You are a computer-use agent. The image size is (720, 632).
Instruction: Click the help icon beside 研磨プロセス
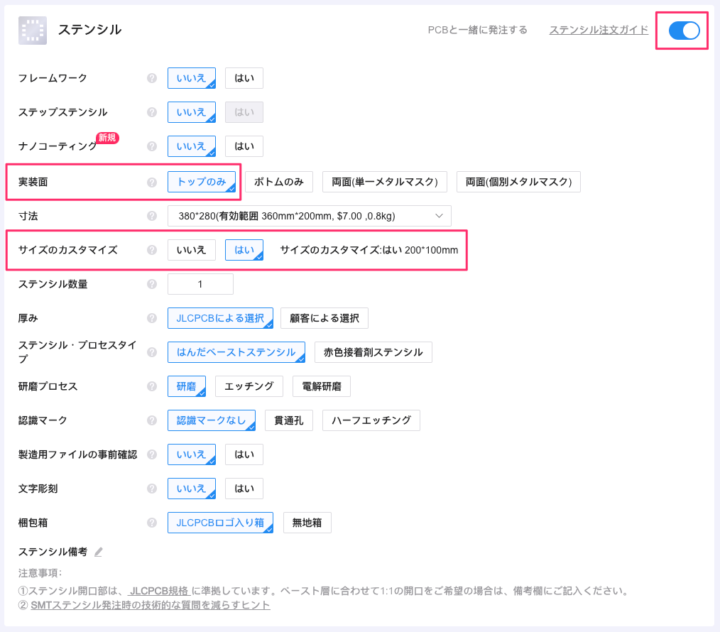[152, 386]
